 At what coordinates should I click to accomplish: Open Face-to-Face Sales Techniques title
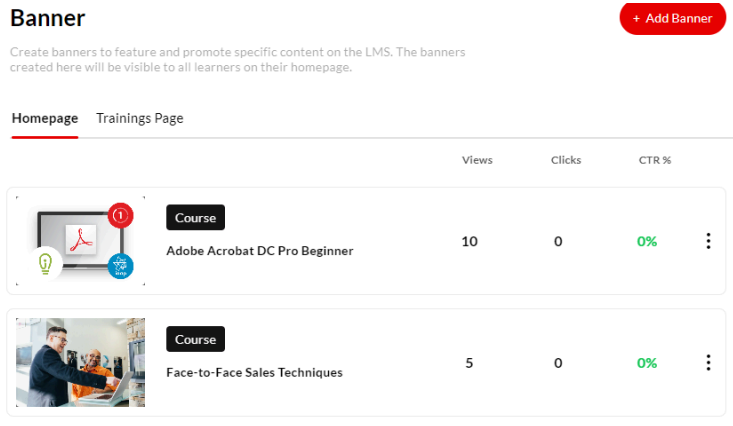point(254,372)
